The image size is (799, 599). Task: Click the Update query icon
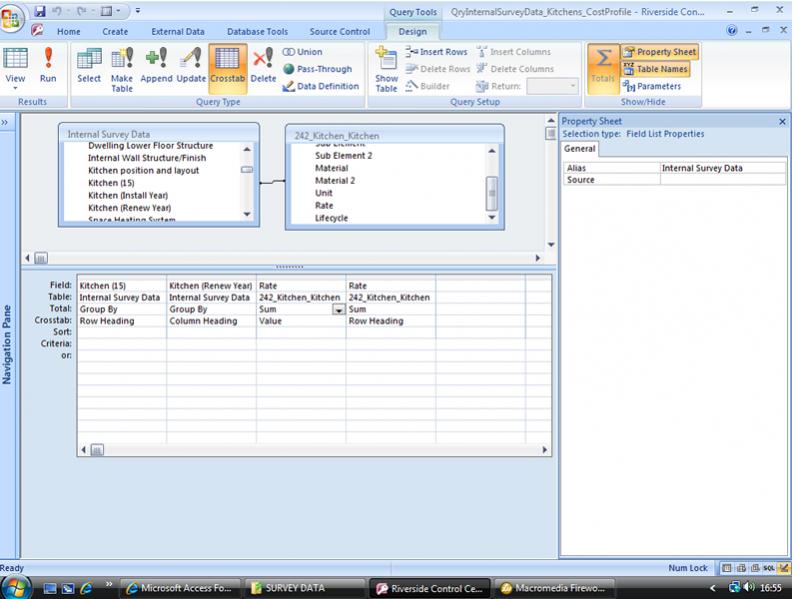click(x=191, y=67)
